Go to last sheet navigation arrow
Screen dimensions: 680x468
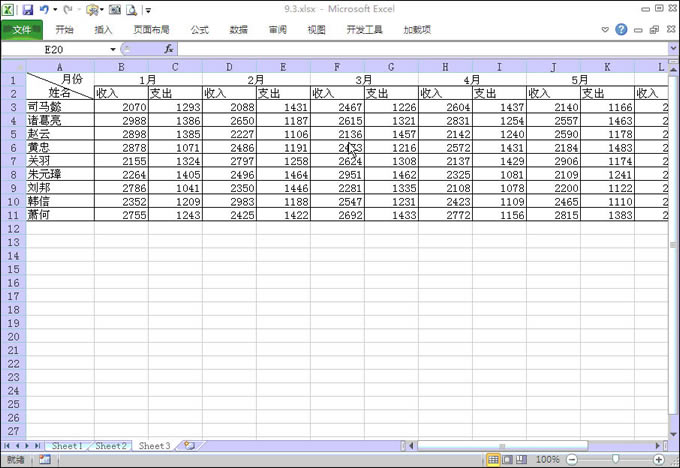(37, 445)
